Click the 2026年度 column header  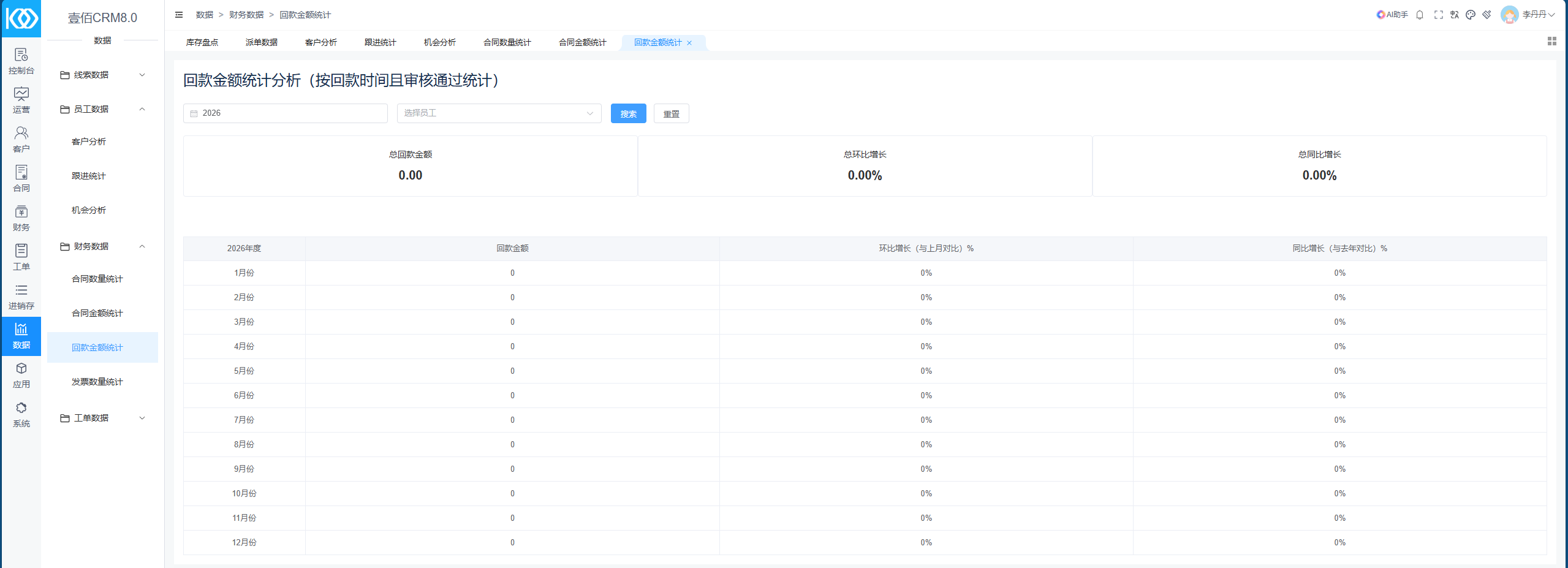(244, 248)
